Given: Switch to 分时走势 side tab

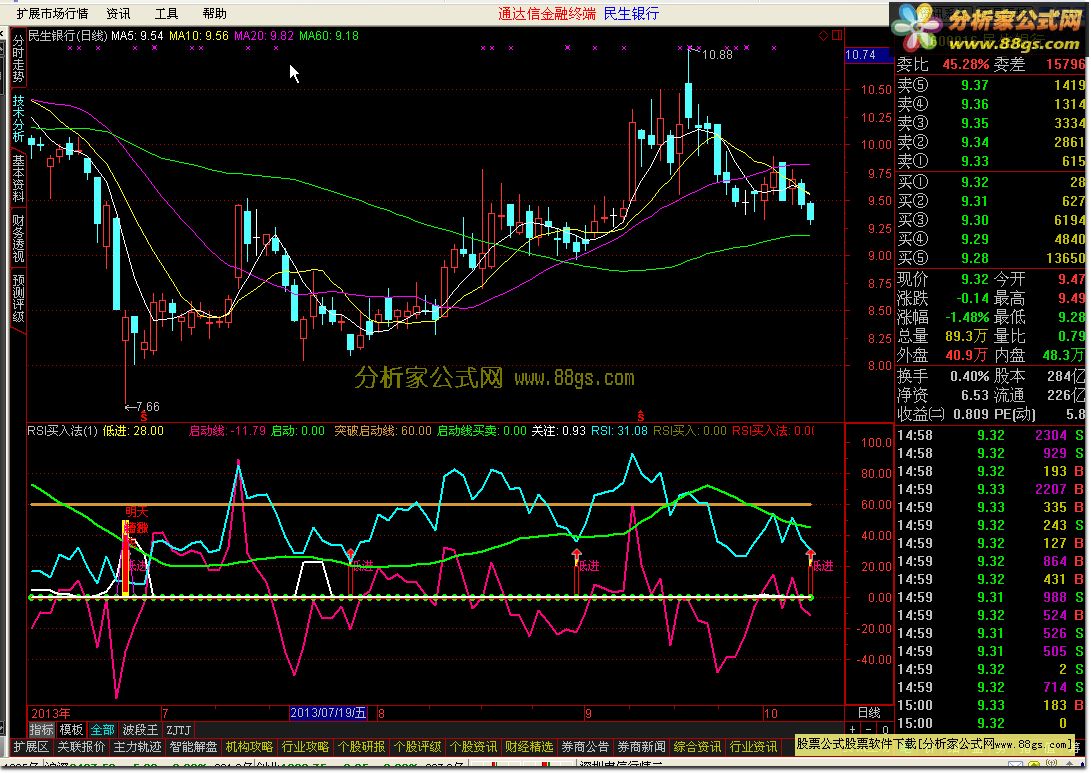Looking at the screenshot, I should coord(17,58).
